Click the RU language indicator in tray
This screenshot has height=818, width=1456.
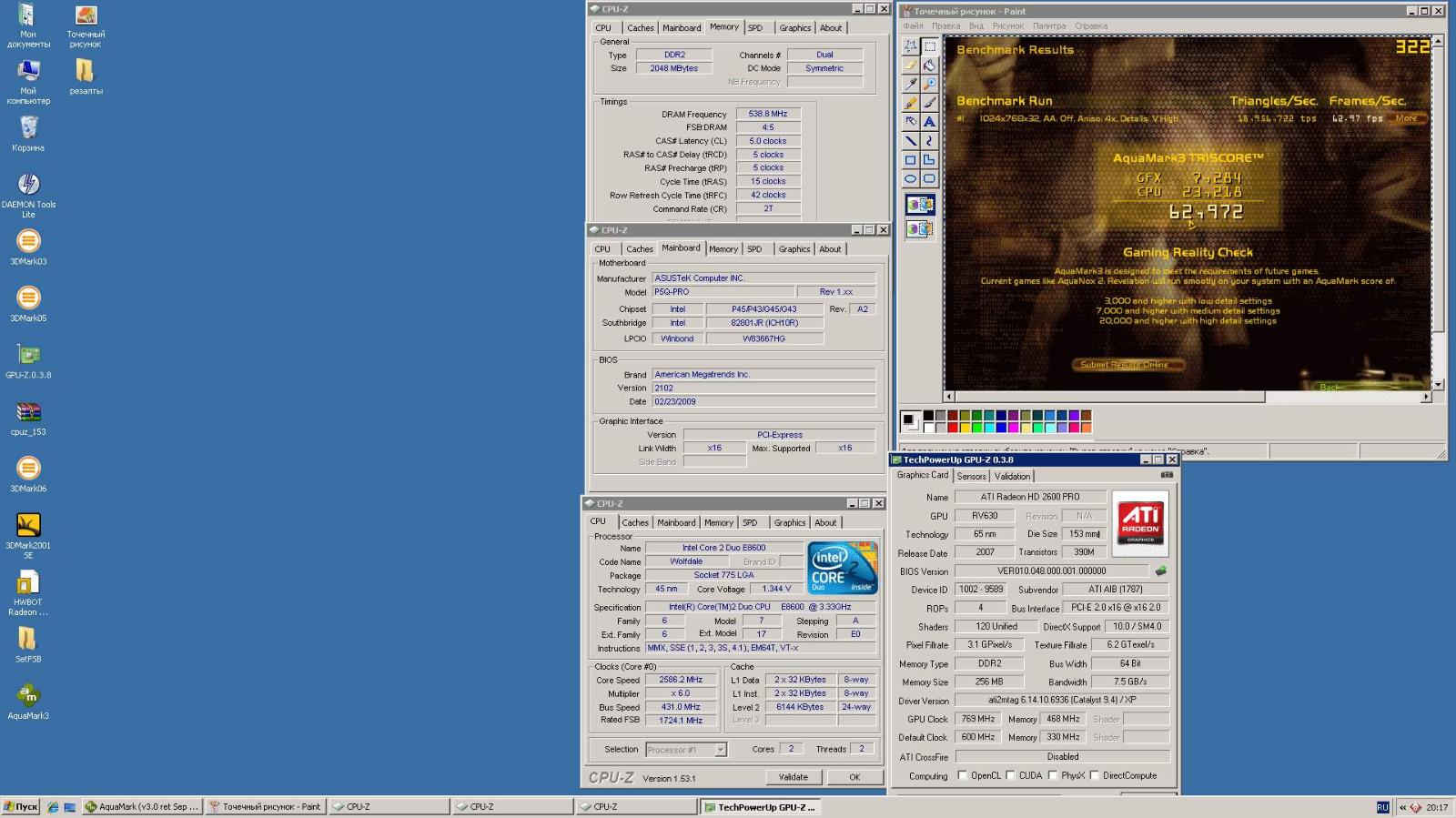[1382, 807]
